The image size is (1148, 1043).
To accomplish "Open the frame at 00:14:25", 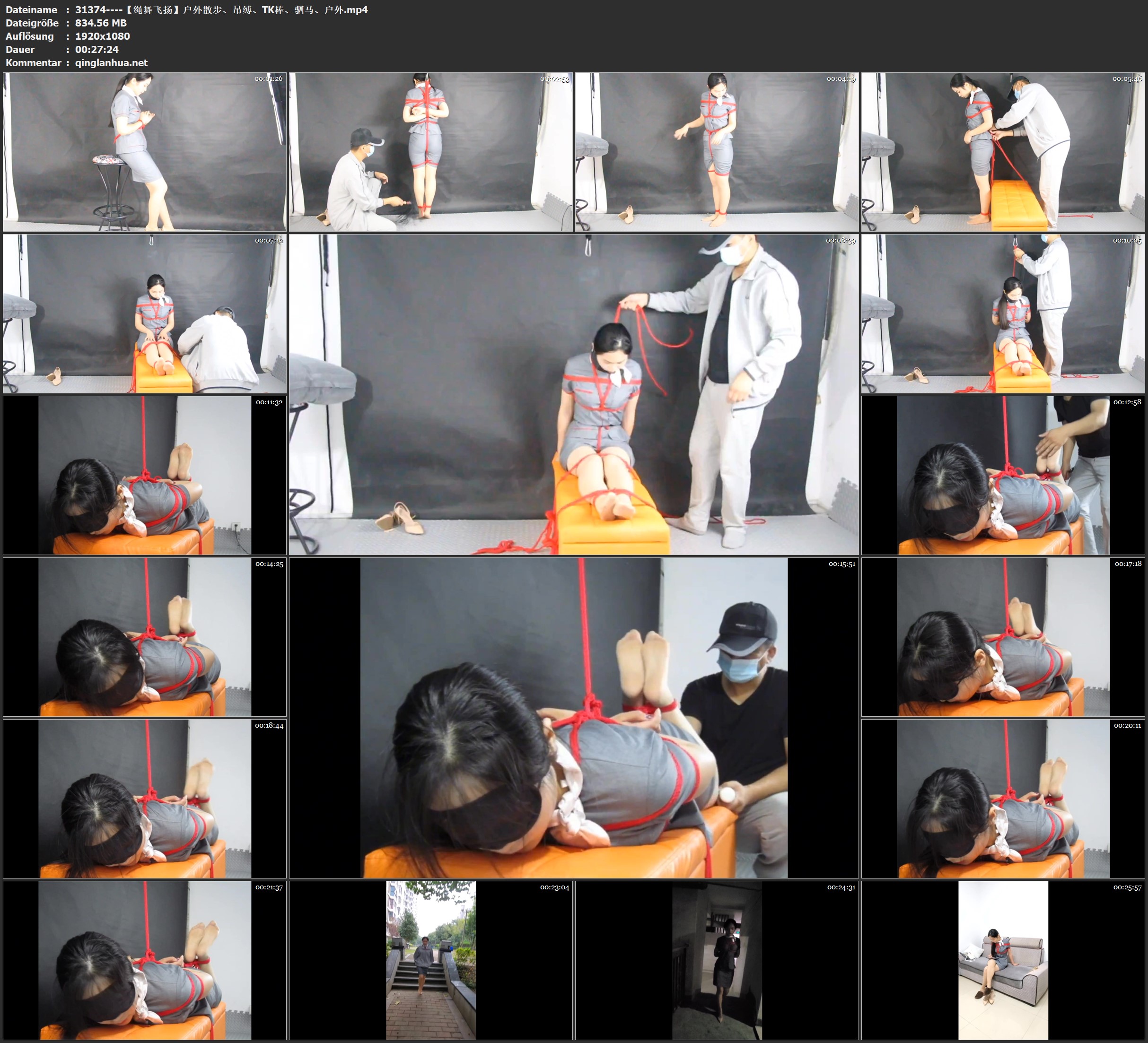I will (x=145, y=636).
